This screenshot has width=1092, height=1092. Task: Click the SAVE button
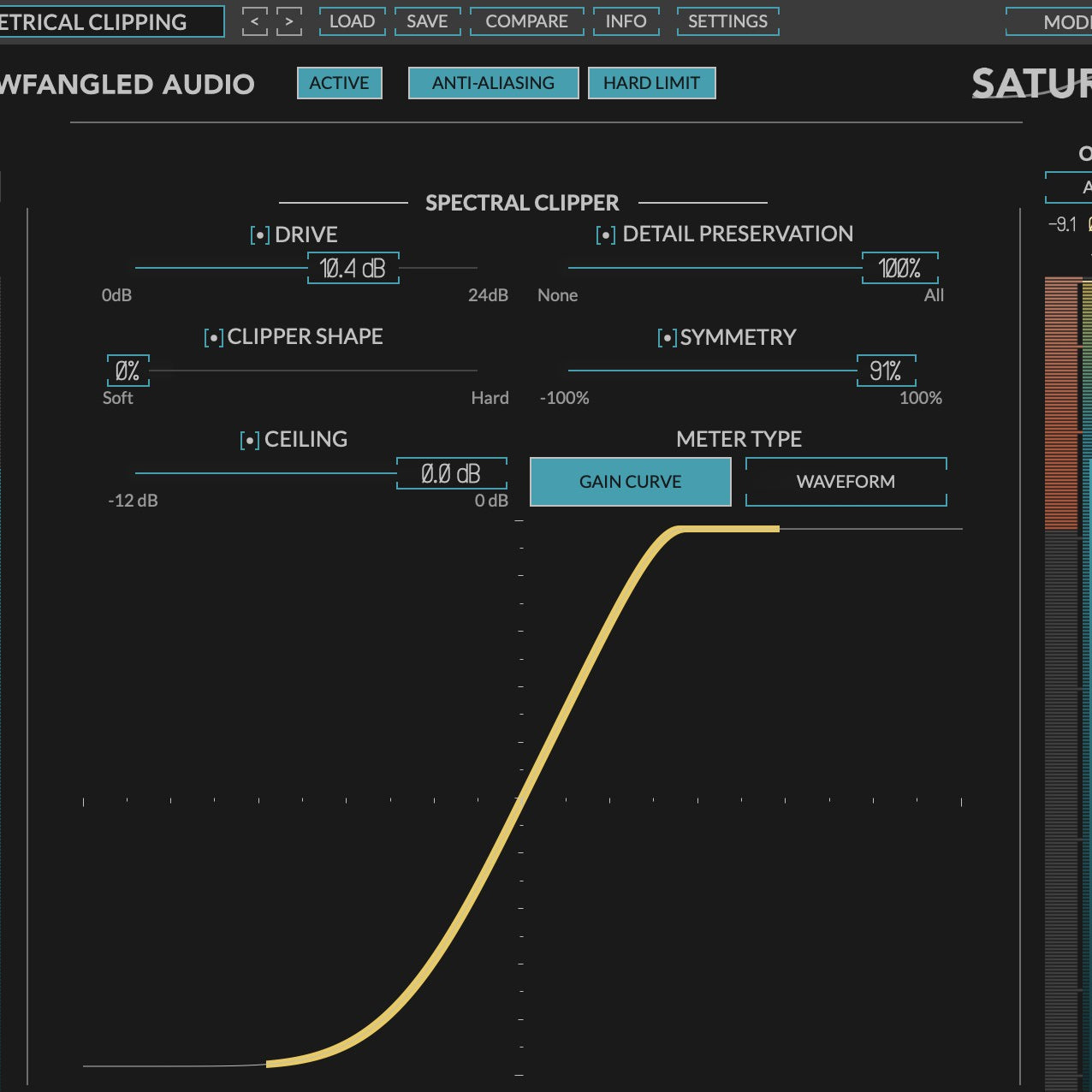427,21
